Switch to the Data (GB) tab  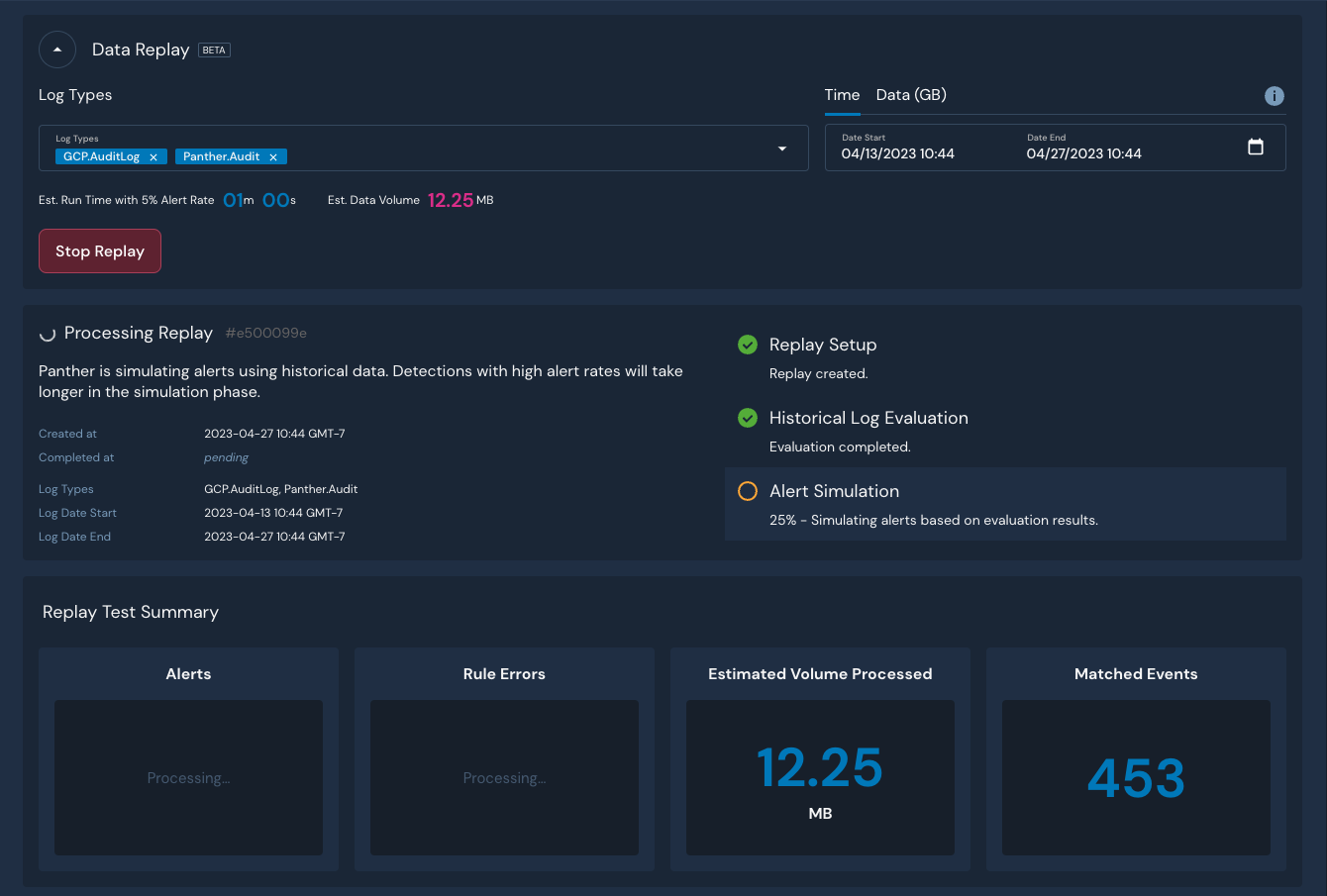click(x=911, y=95)
